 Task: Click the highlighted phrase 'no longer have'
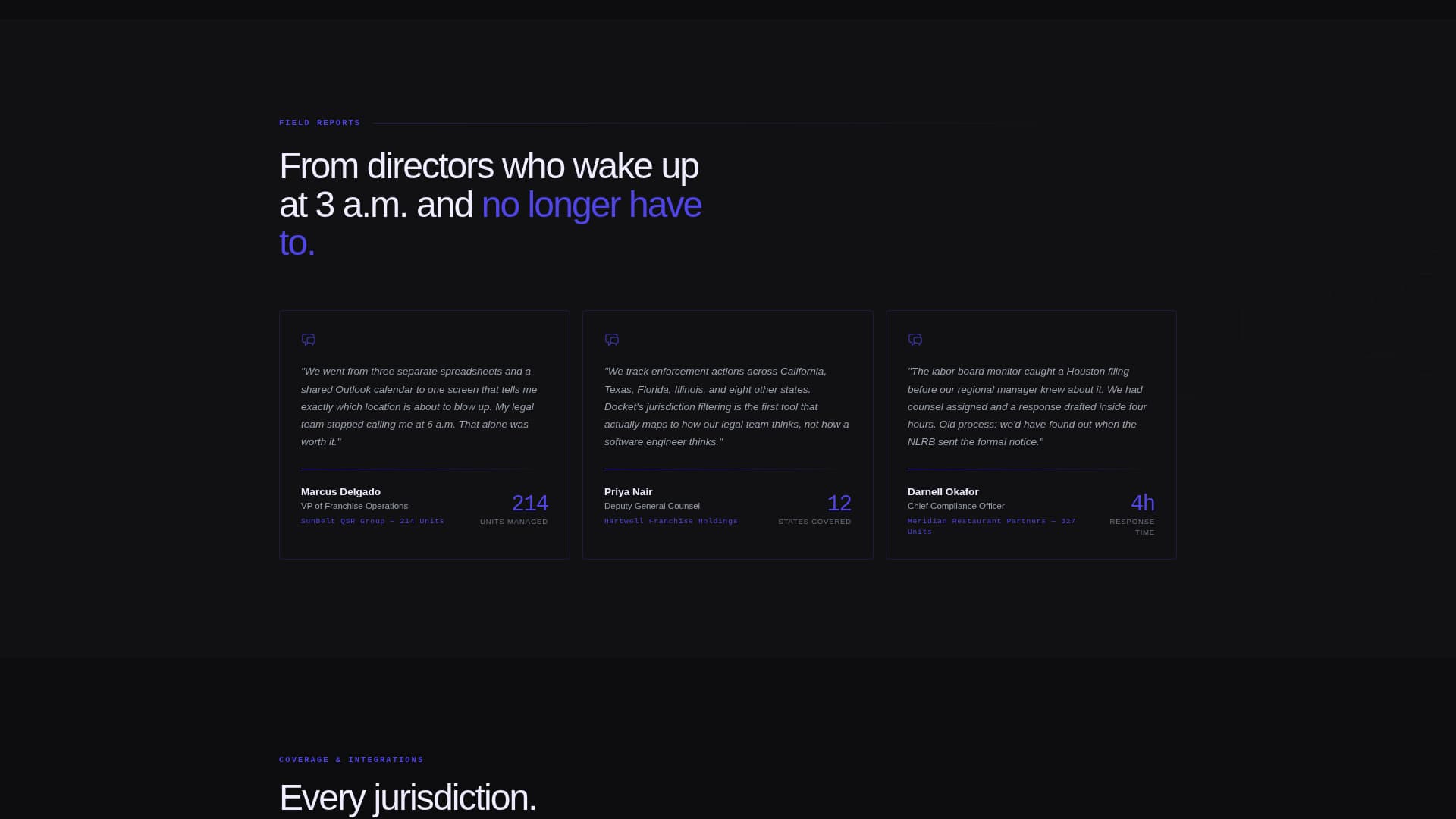pos(591,205)
